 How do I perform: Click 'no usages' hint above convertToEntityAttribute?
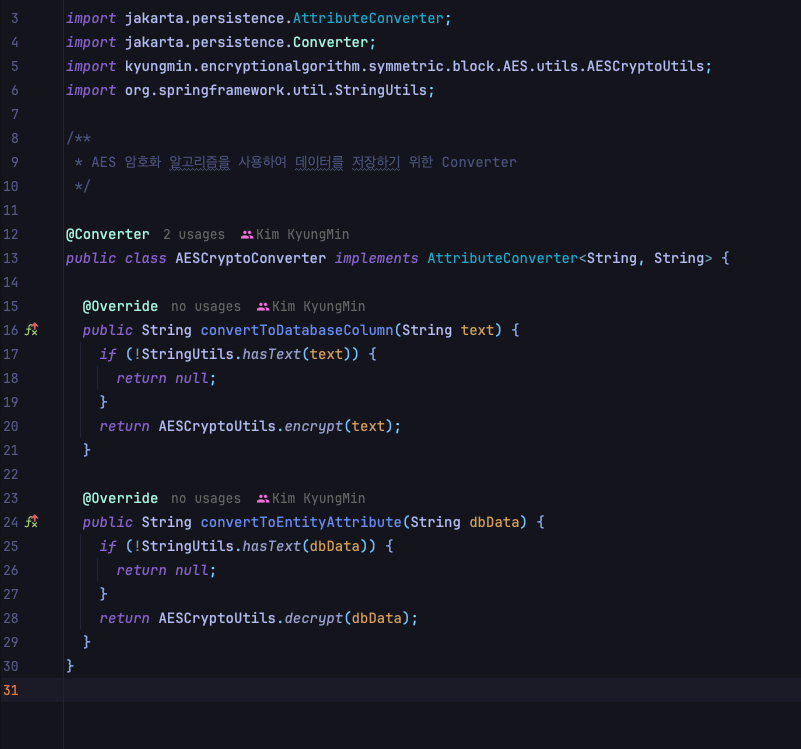pos(205,497)
